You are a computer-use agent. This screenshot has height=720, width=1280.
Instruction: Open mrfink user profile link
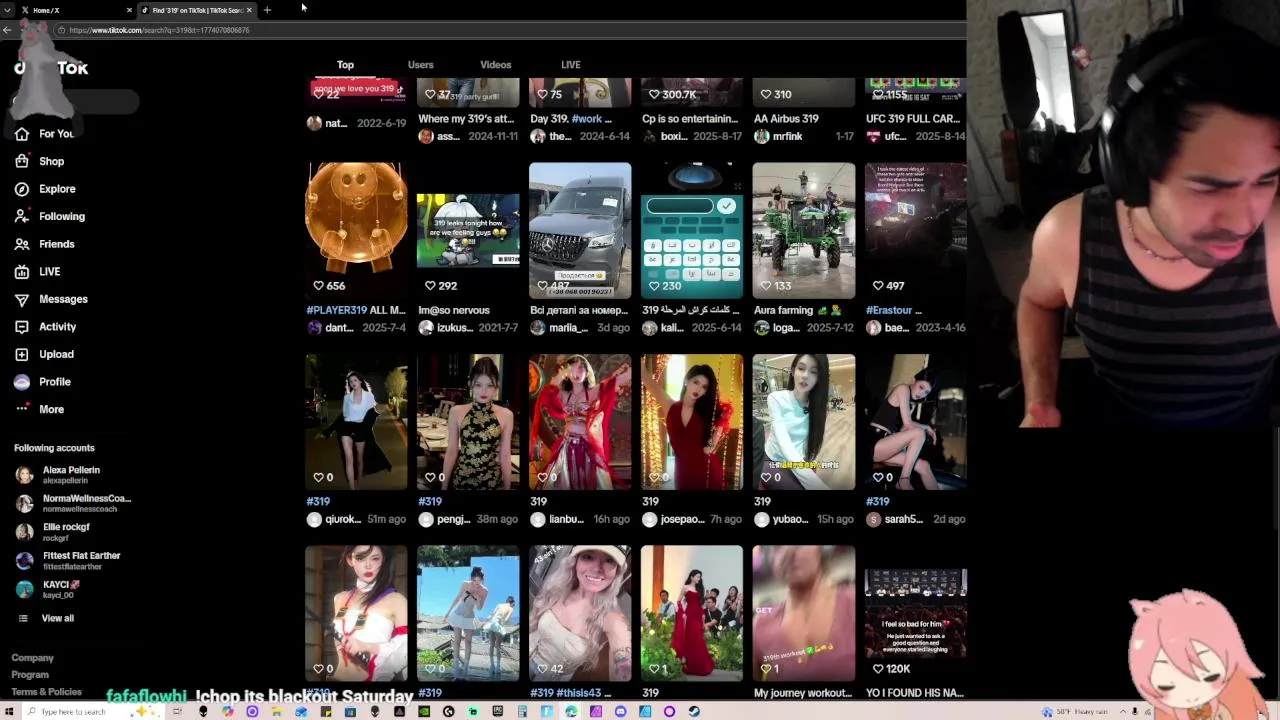(x=788, y=137)
